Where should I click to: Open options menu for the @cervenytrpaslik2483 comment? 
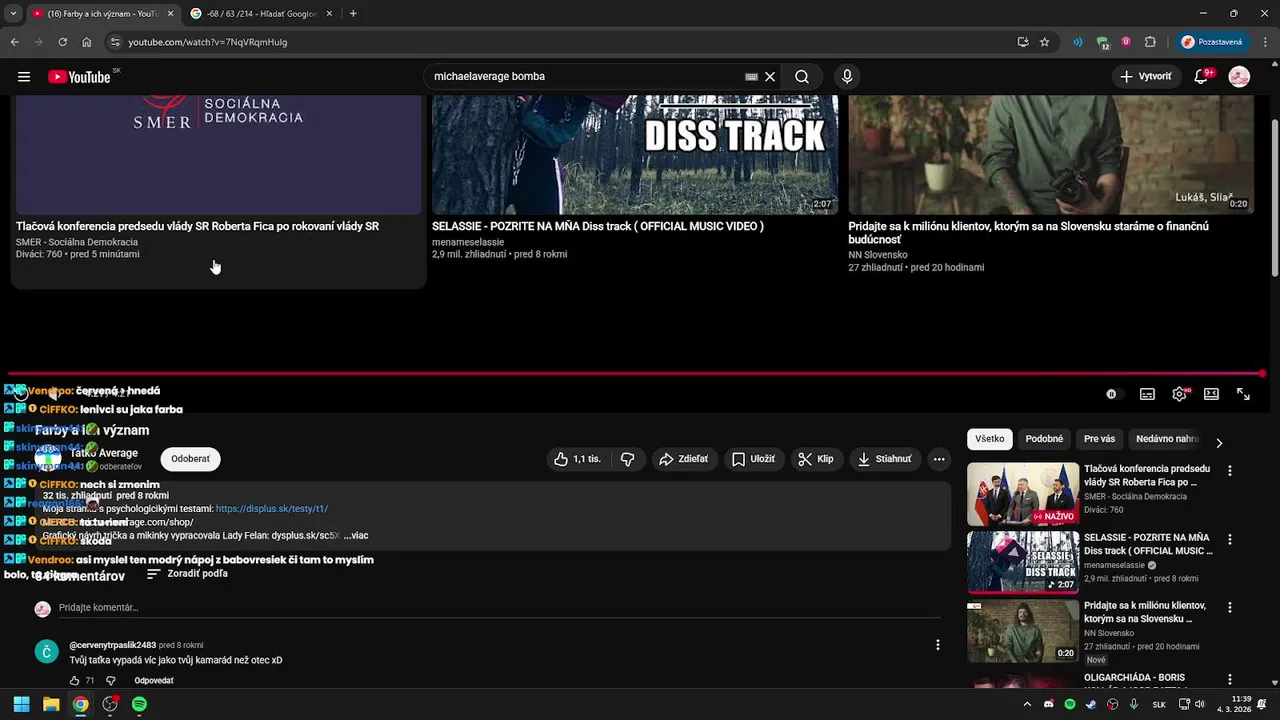pos(938,645)
